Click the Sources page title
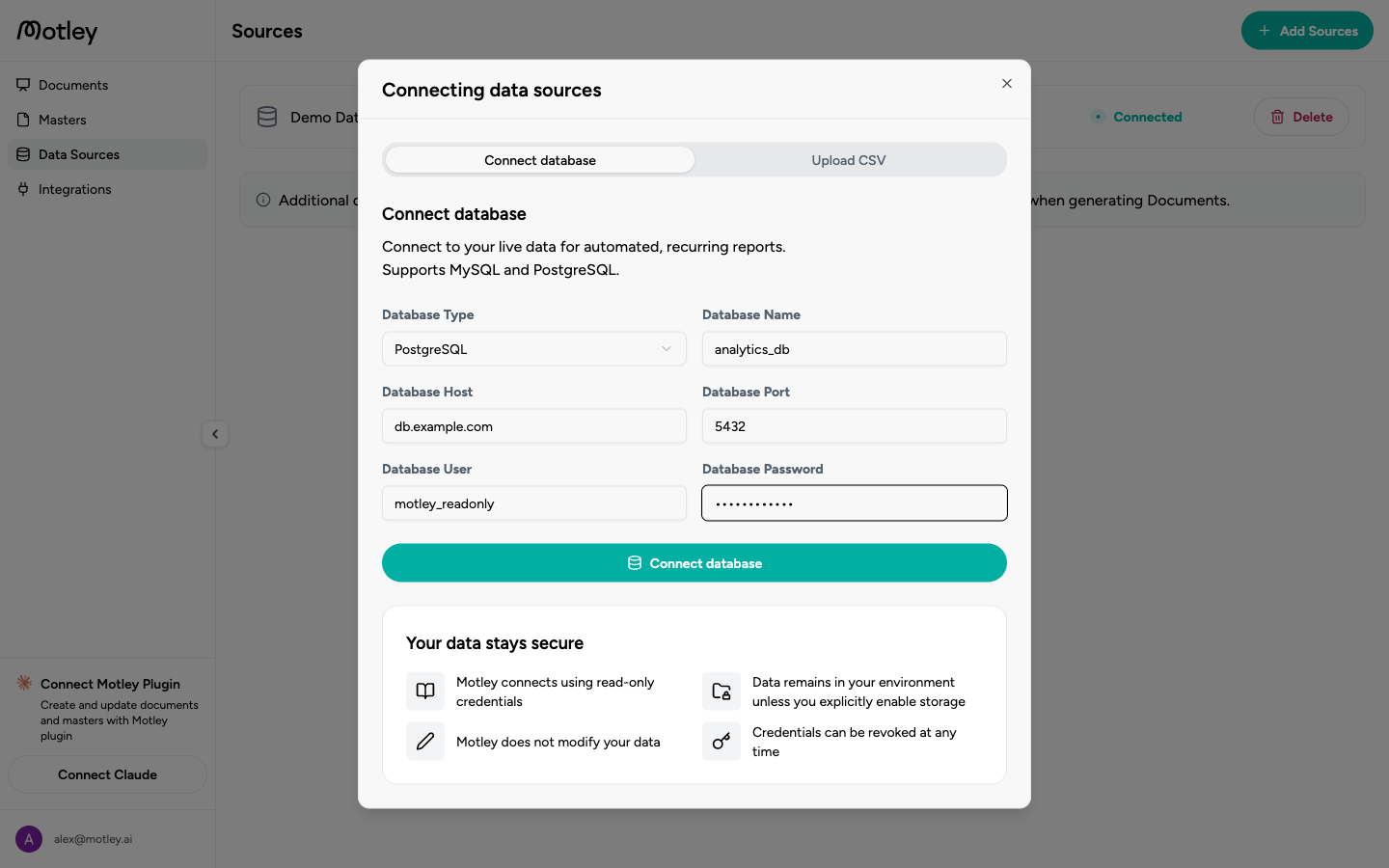The height and width of the screenshot is (868, 1389). 267,31
